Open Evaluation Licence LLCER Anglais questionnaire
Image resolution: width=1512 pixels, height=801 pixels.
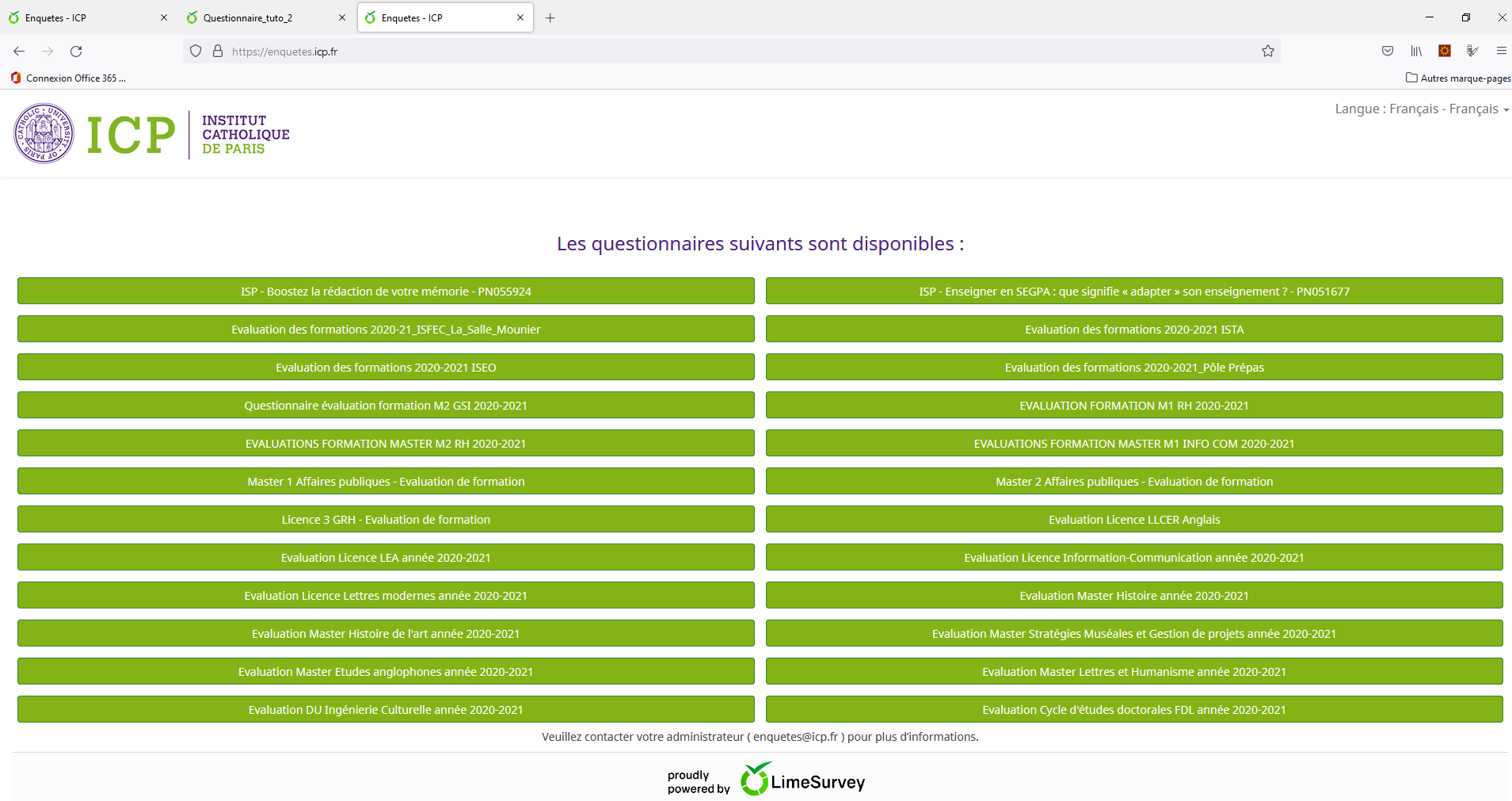tap(1133, 520)
